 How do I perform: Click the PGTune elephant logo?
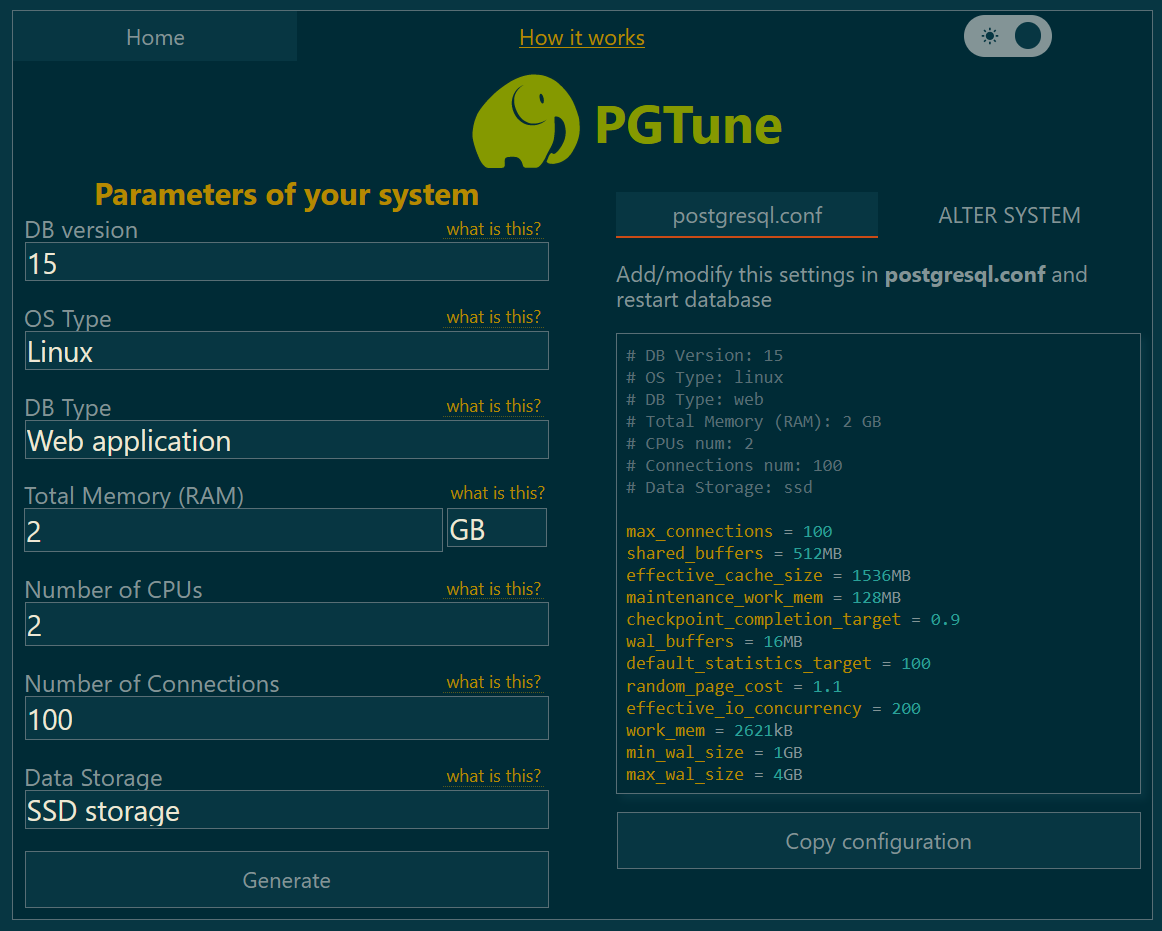point(526,124)
